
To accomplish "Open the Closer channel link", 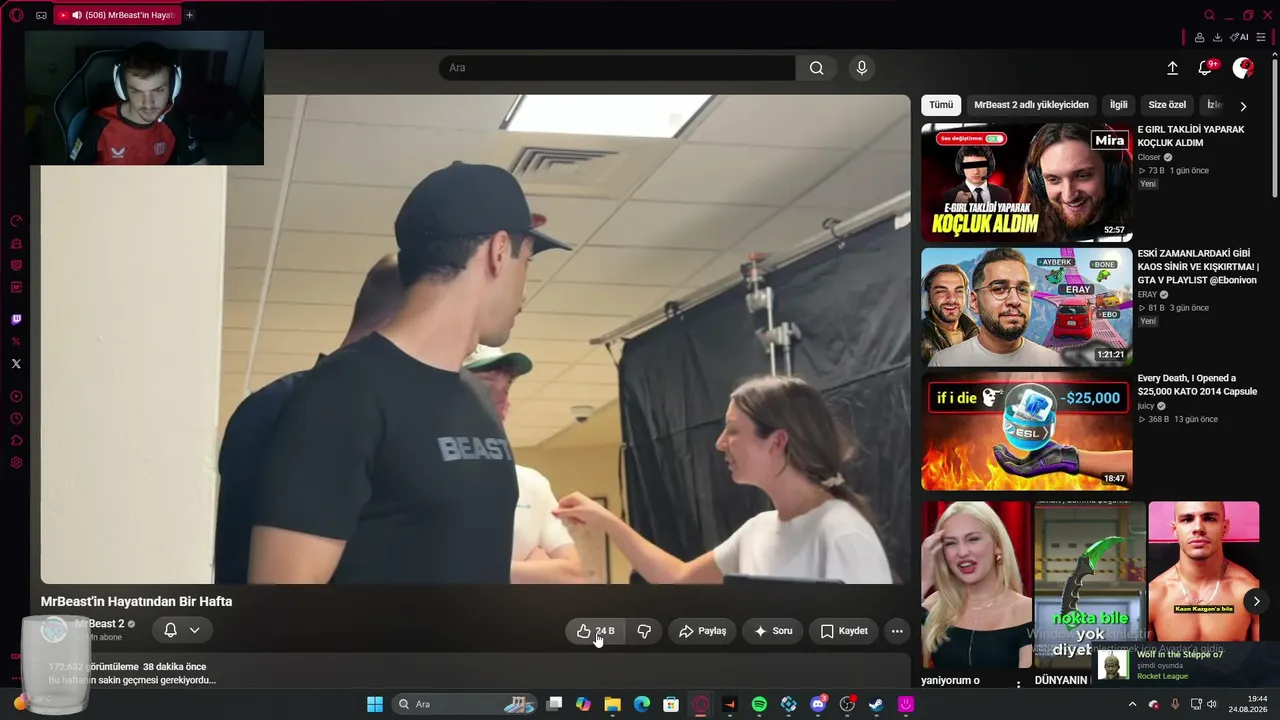I will (x=1149, y=157).
